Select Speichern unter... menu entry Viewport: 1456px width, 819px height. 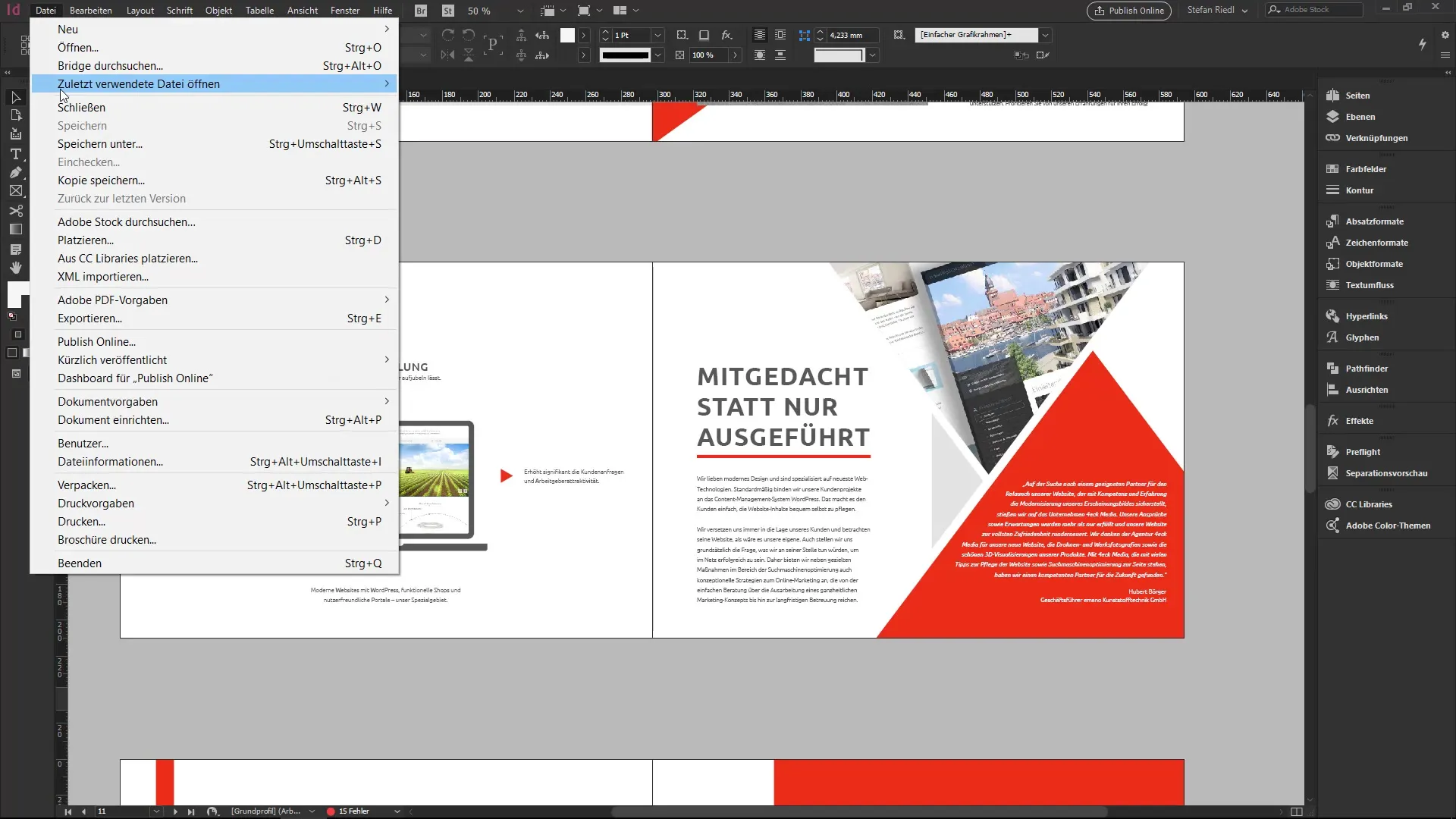tap(215, 144)
